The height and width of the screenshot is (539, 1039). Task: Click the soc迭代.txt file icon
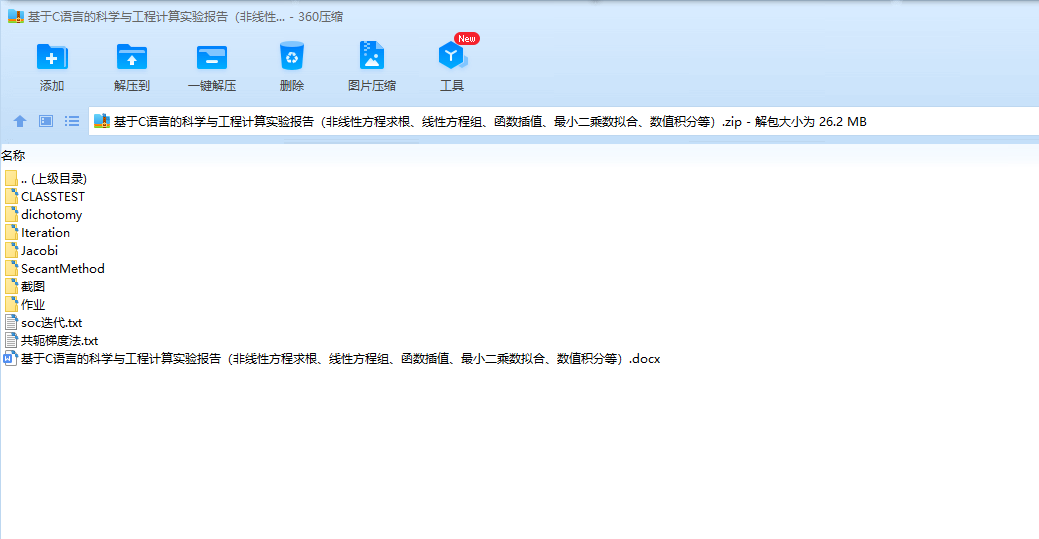tap(11, 322)
